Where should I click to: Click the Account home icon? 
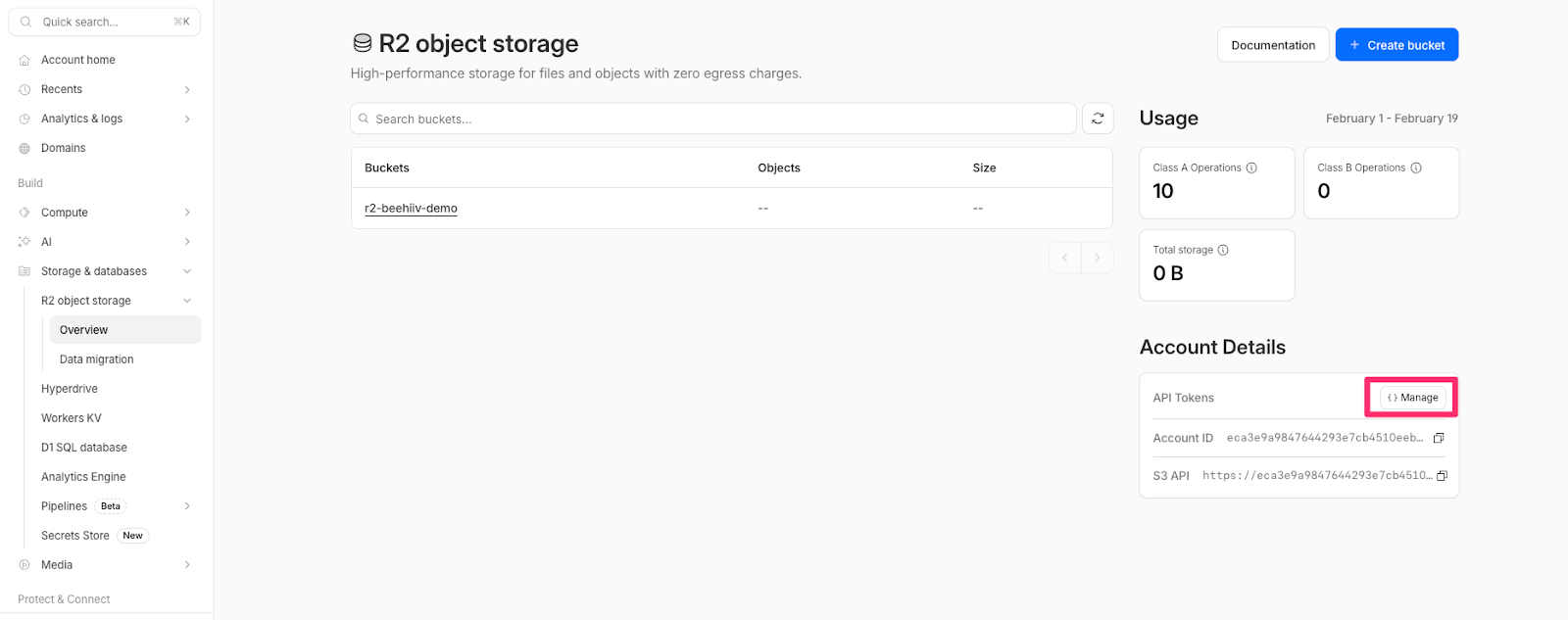coord(24,60)
